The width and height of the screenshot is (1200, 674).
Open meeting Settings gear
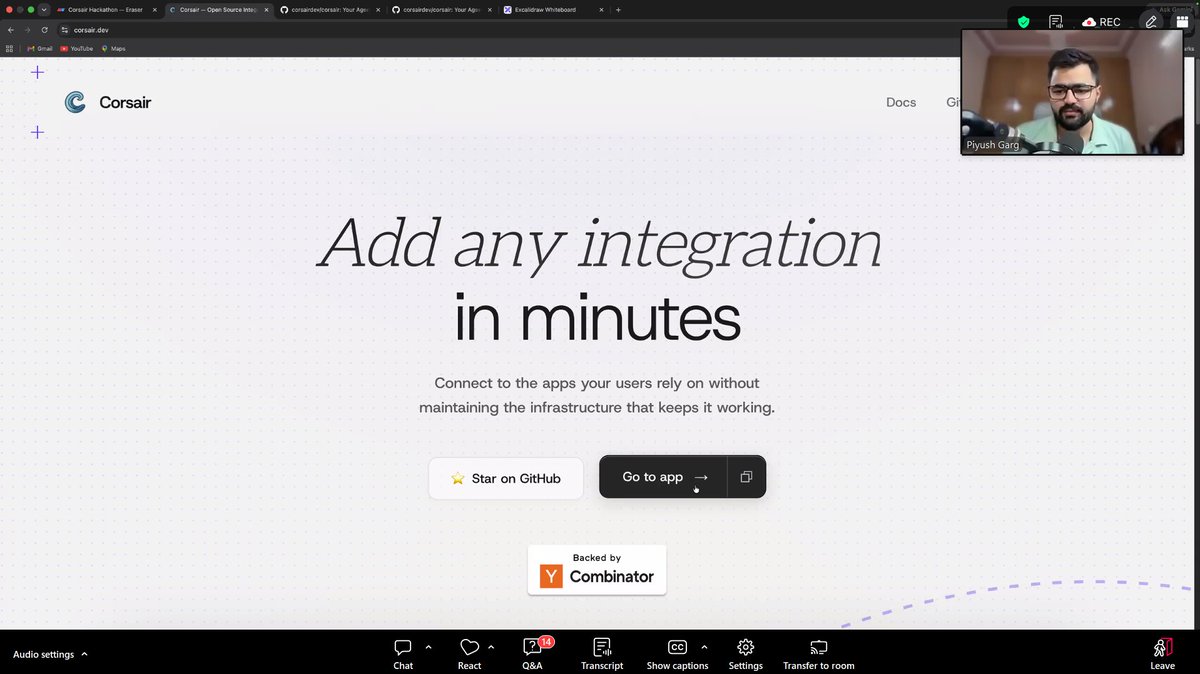click(745, 654)
